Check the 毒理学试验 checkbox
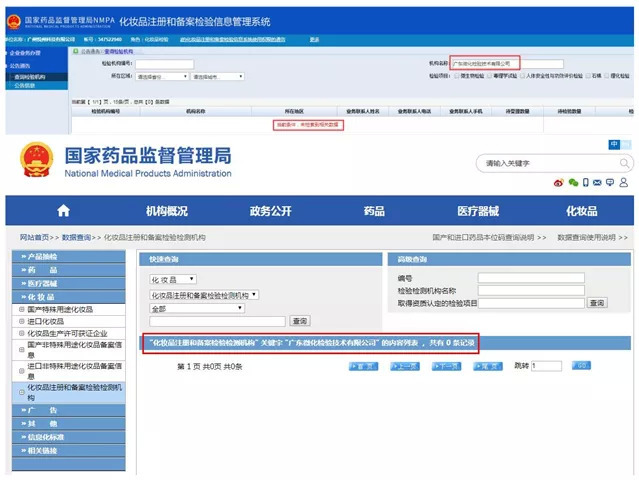 489,76
